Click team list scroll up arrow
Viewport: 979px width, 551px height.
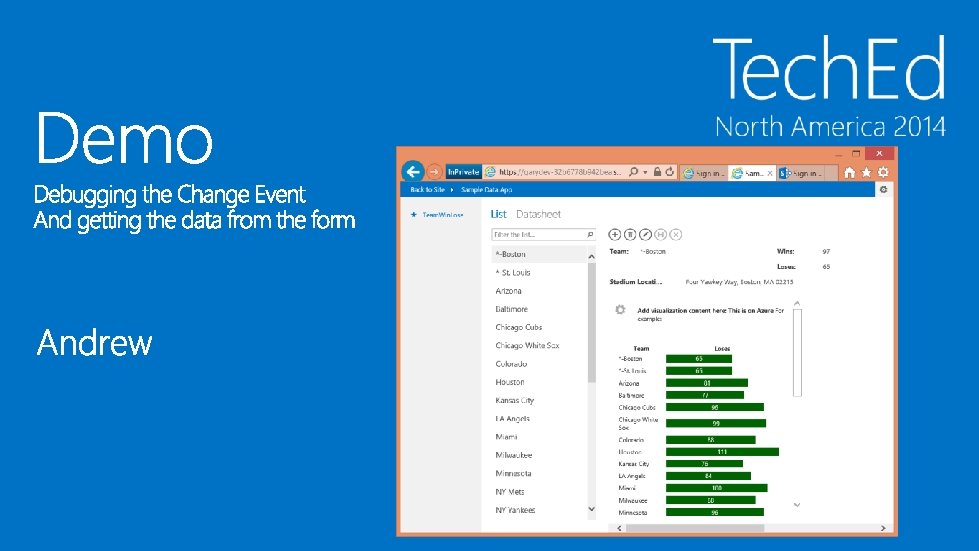coord(591,256)
